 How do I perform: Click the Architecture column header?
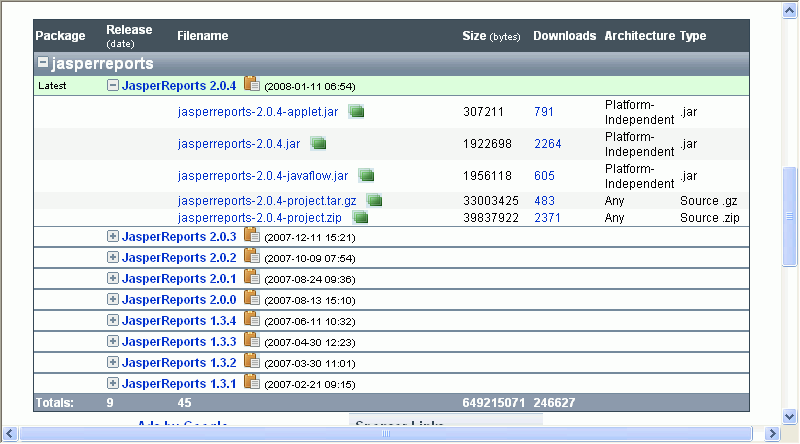click(640, 36)
